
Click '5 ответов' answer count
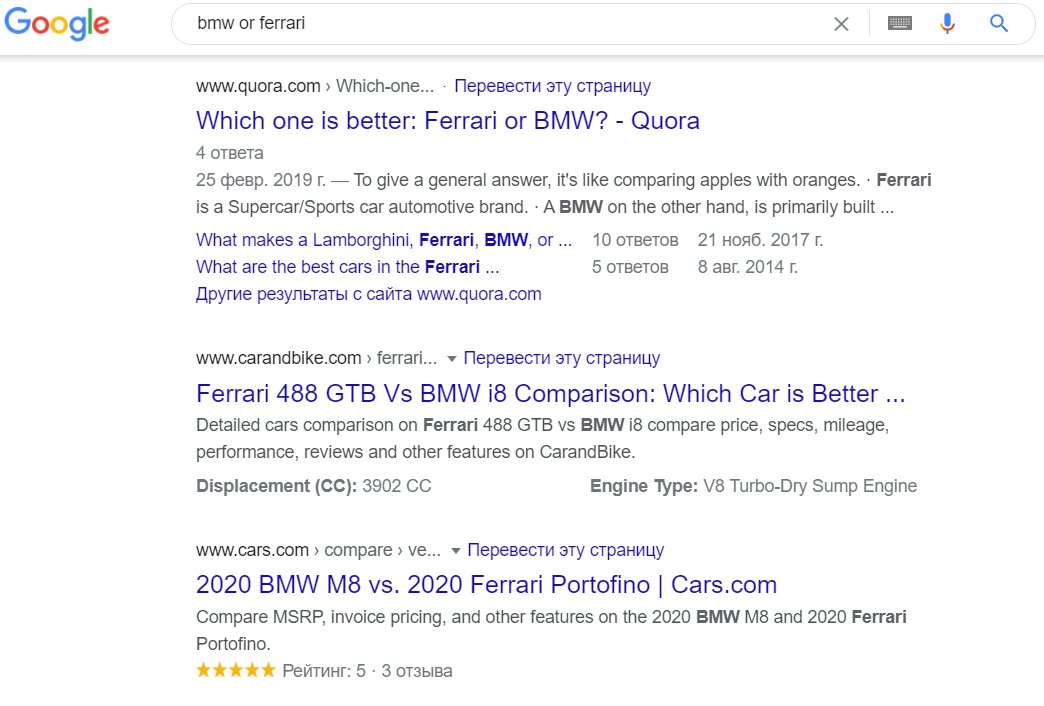(630, 267)
